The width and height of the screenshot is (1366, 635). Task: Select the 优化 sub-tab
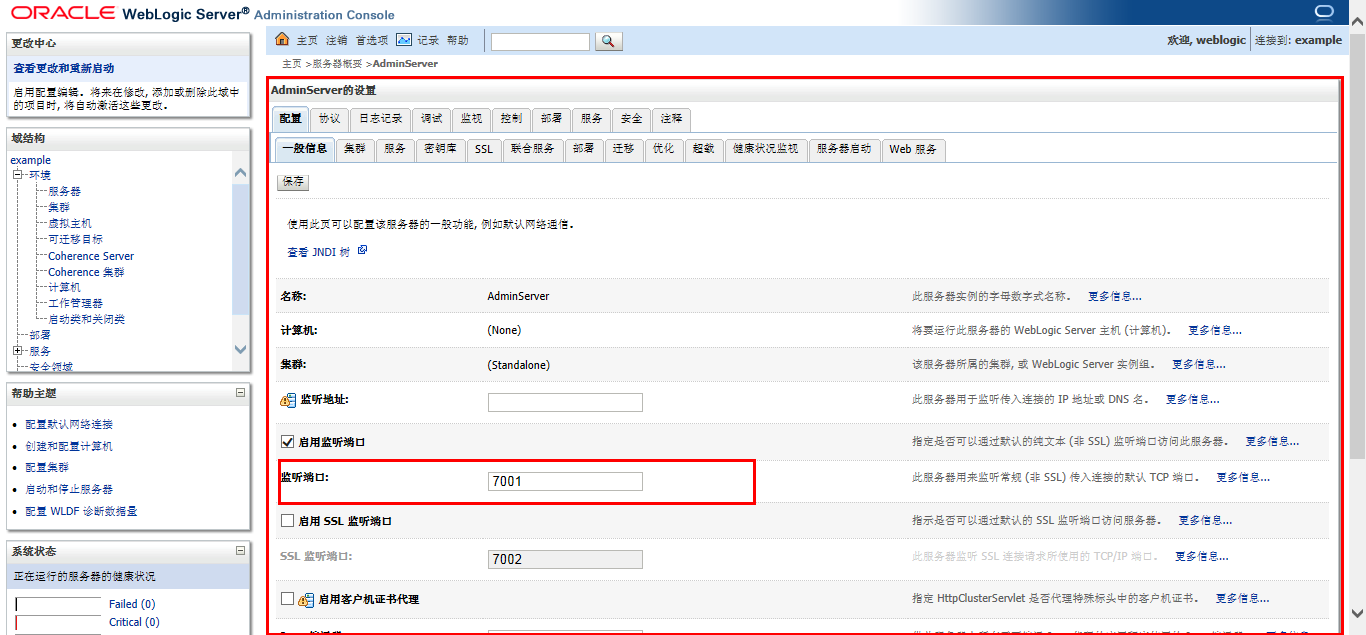[x=664, y=149]
